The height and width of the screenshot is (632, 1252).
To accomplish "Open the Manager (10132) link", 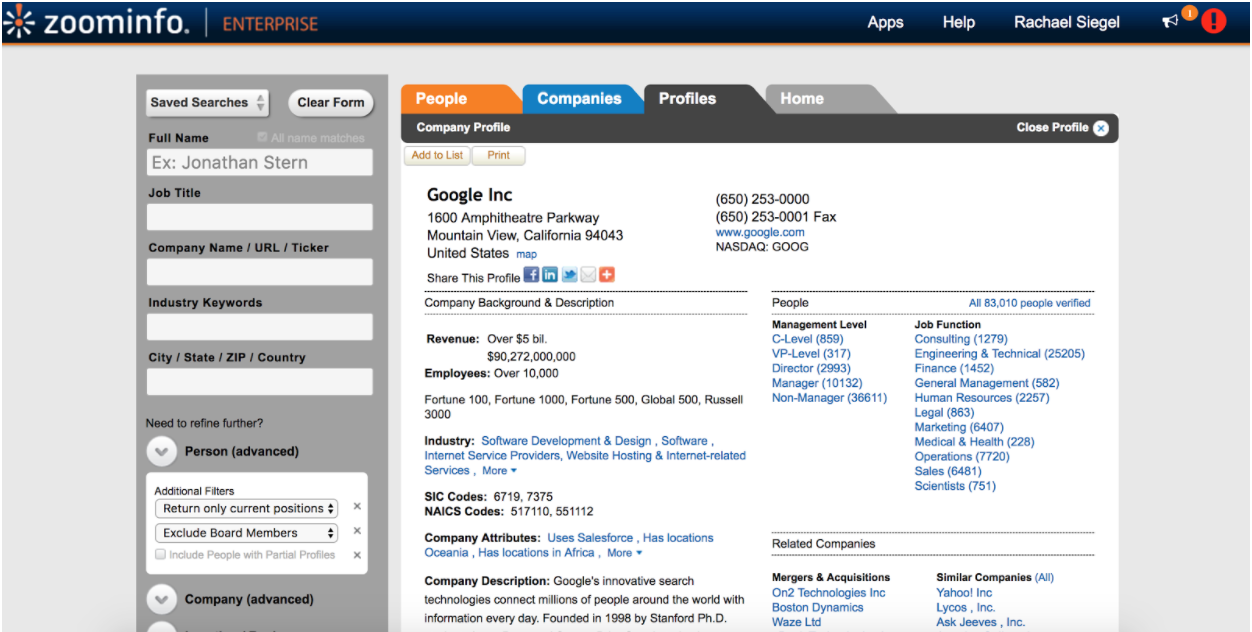I will tap(817, 383).
